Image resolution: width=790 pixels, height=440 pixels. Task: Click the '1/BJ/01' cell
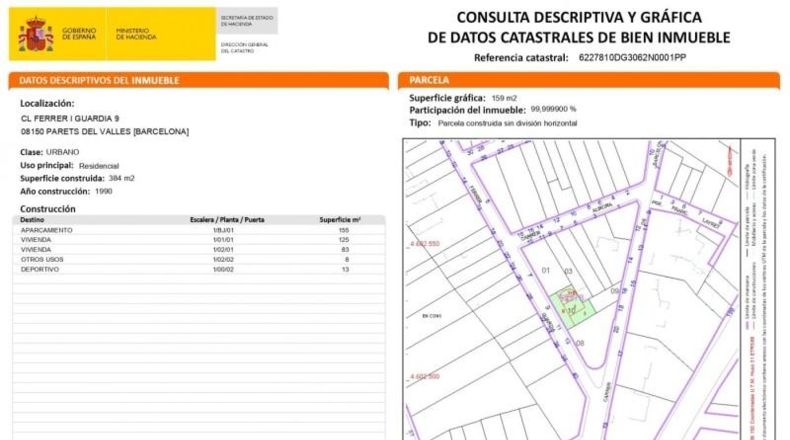click(x=223, y=230)
